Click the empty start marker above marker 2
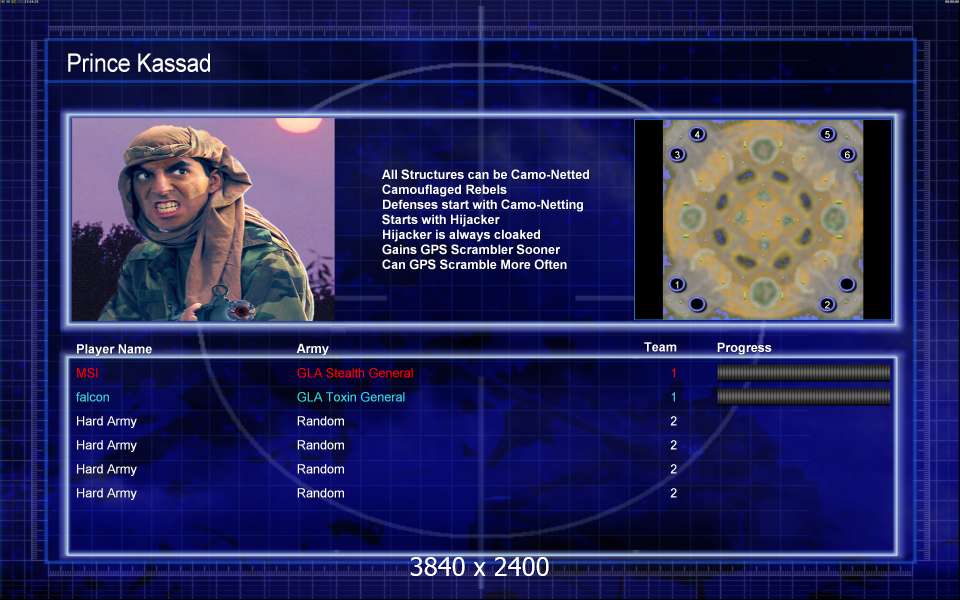This screenshot has width=960, height=600. (x=847, y=284)
